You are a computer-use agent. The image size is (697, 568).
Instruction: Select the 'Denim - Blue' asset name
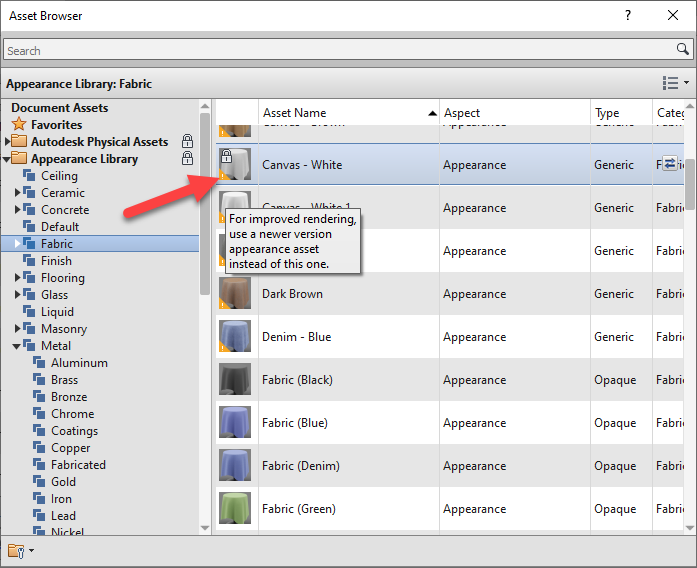(296, 337)
